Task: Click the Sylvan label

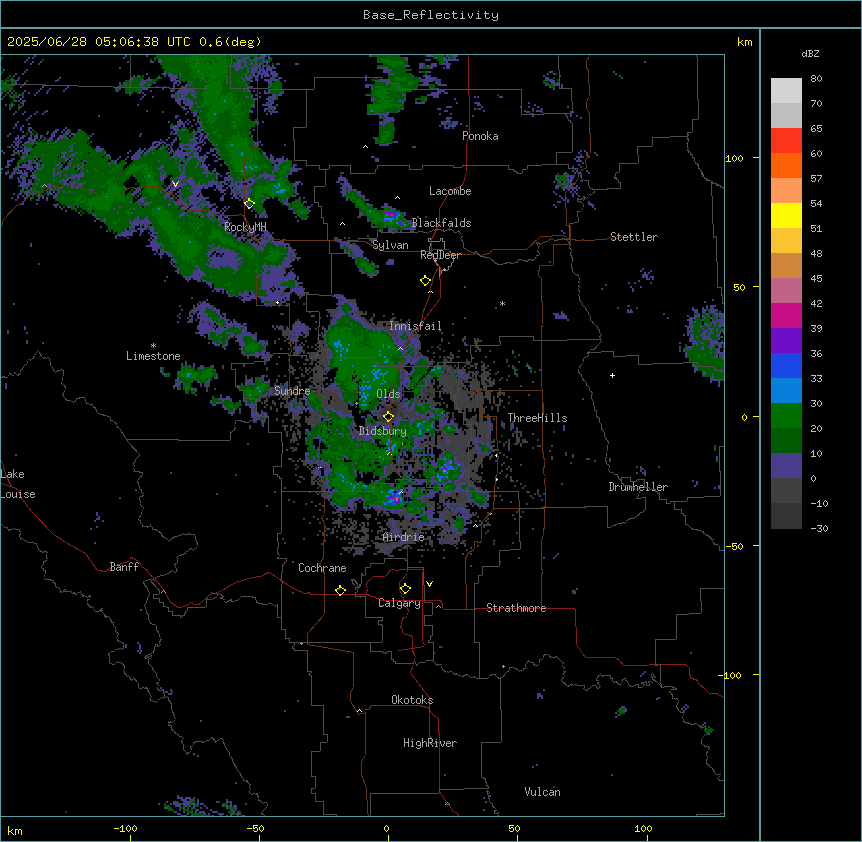Action: tap(390, 245)
